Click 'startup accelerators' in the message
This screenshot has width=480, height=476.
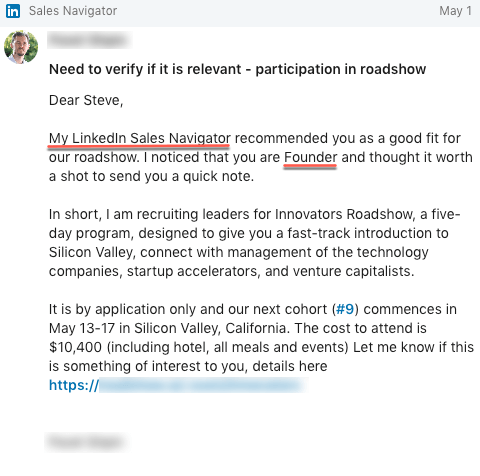point(193,271)
